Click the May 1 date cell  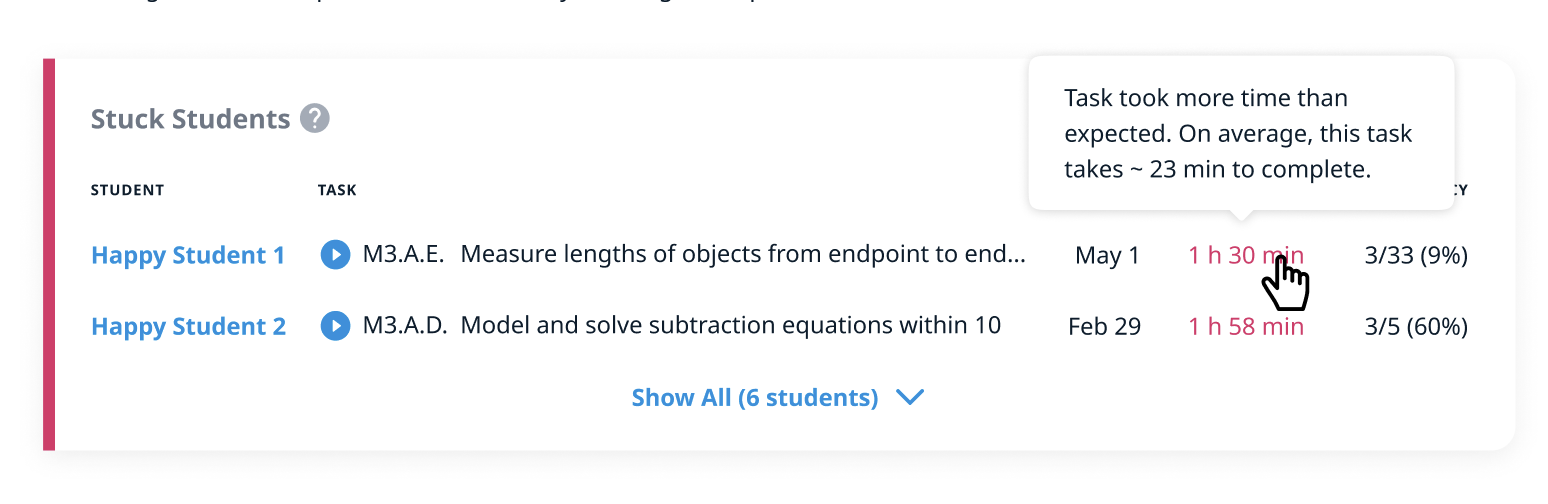tap(1107, 256)
